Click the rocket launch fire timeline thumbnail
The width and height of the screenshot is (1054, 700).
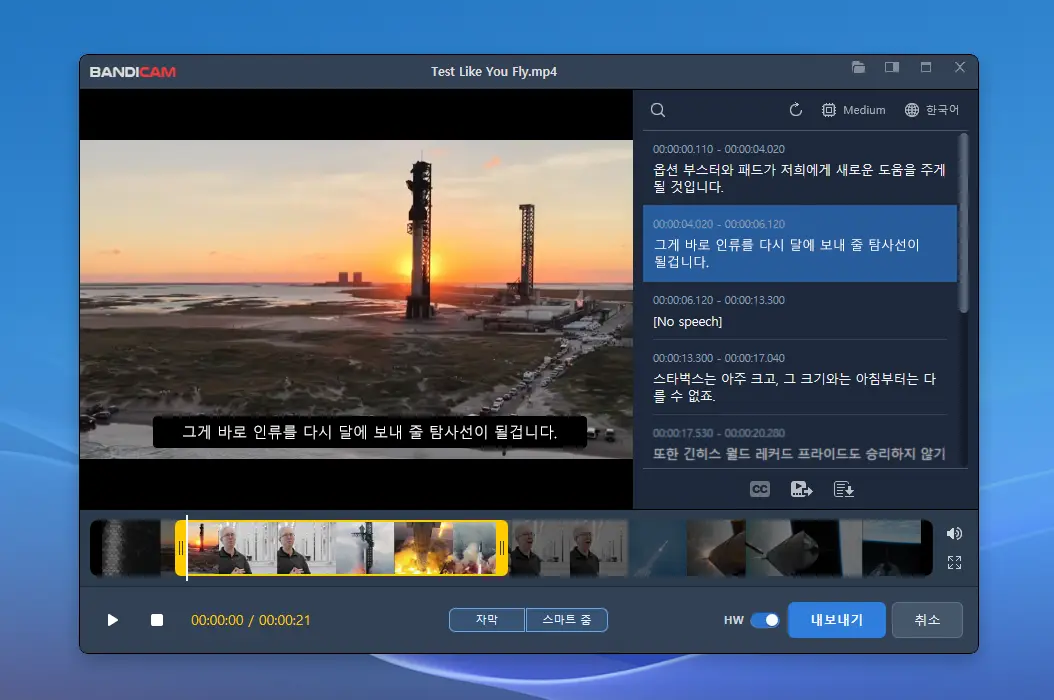(423, 548)
